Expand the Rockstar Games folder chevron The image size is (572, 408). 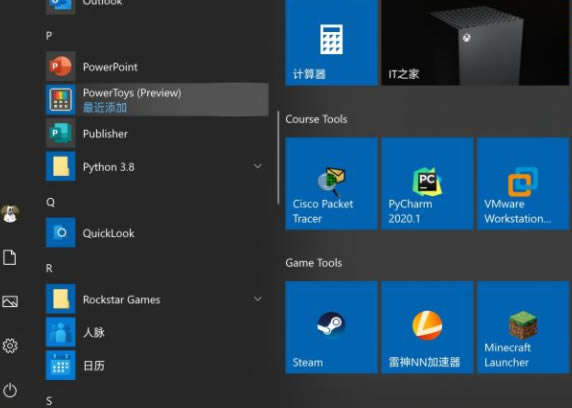pyautogui.click(x=258, y=299)
